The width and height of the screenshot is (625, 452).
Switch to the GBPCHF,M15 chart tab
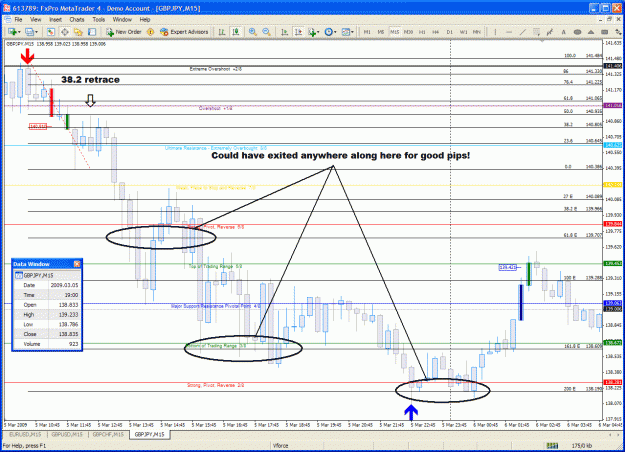108,434
